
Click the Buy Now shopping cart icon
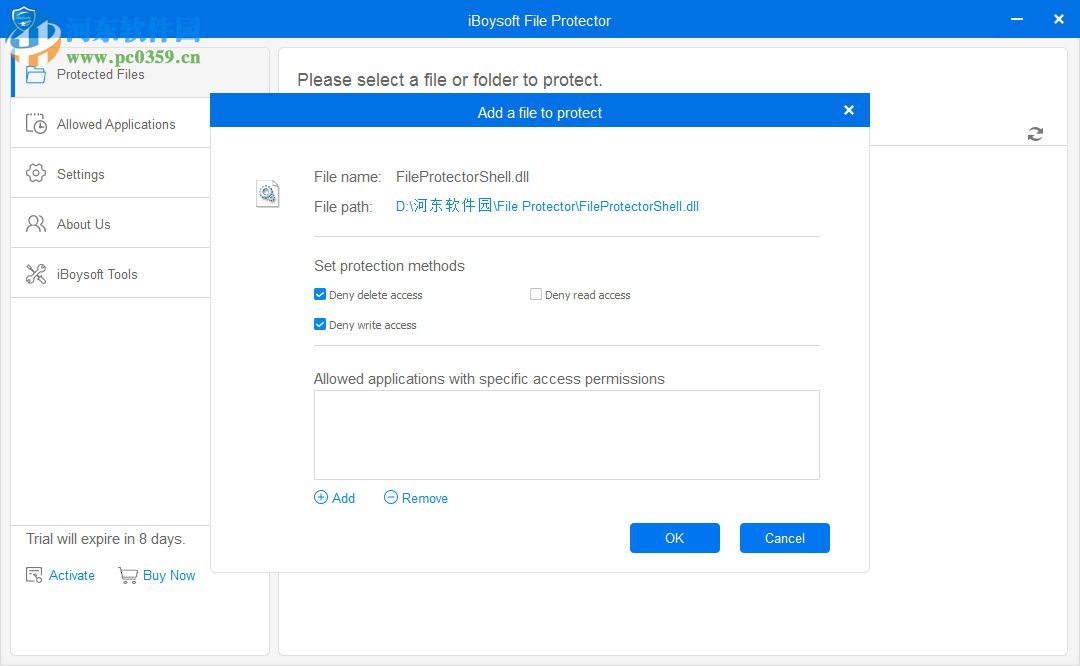(x=128, y=575)
